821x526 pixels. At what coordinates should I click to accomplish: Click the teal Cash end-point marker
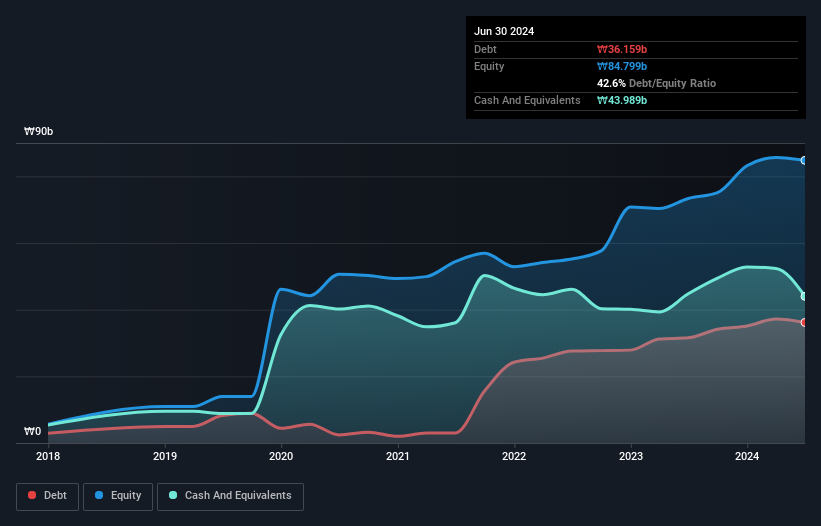(x=804, y=296)
